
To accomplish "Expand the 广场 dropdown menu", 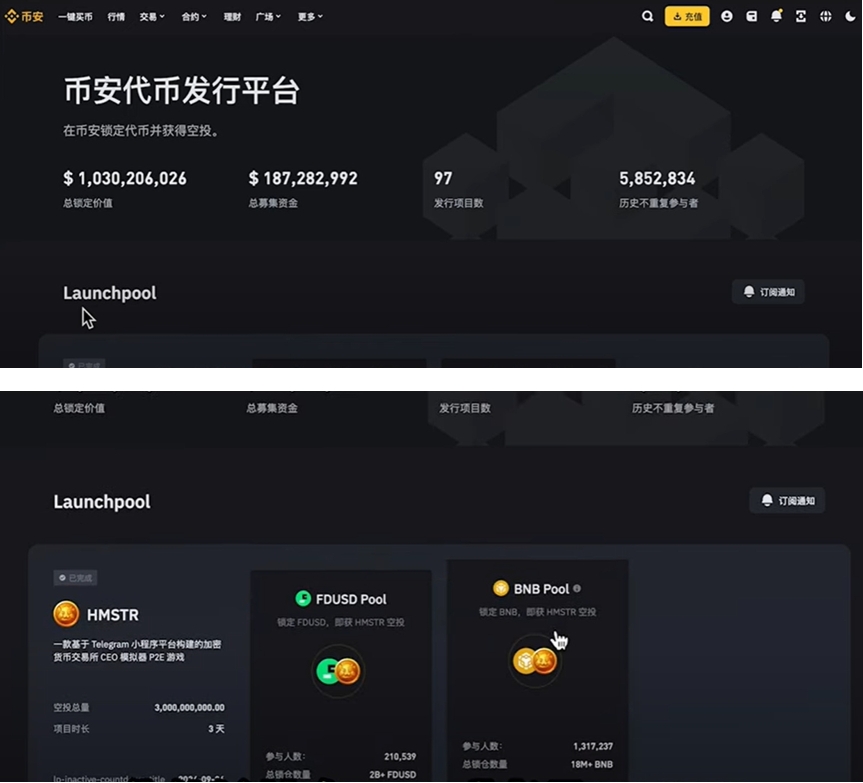I will pyautogui.click(x=268, y=17).
